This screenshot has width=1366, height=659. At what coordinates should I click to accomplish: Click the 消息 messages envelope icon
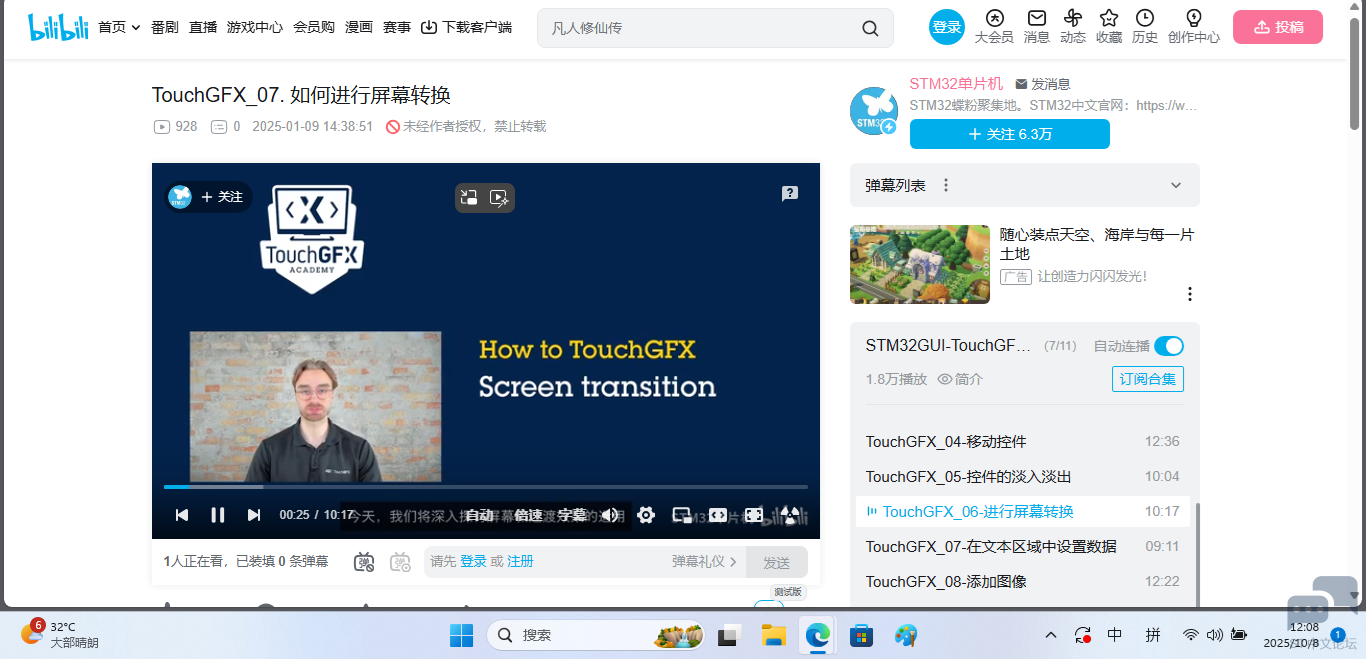coord(1036,27)
